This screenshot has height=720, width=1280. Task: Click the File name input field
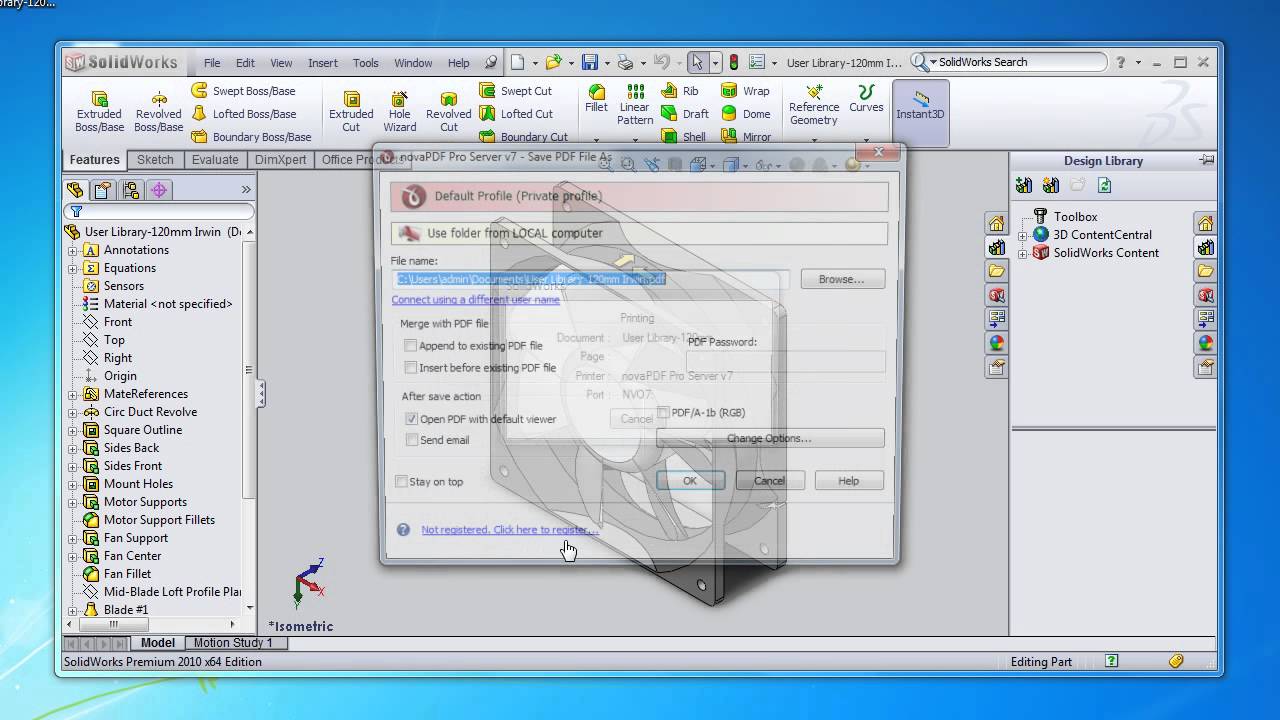click(590, 280)
